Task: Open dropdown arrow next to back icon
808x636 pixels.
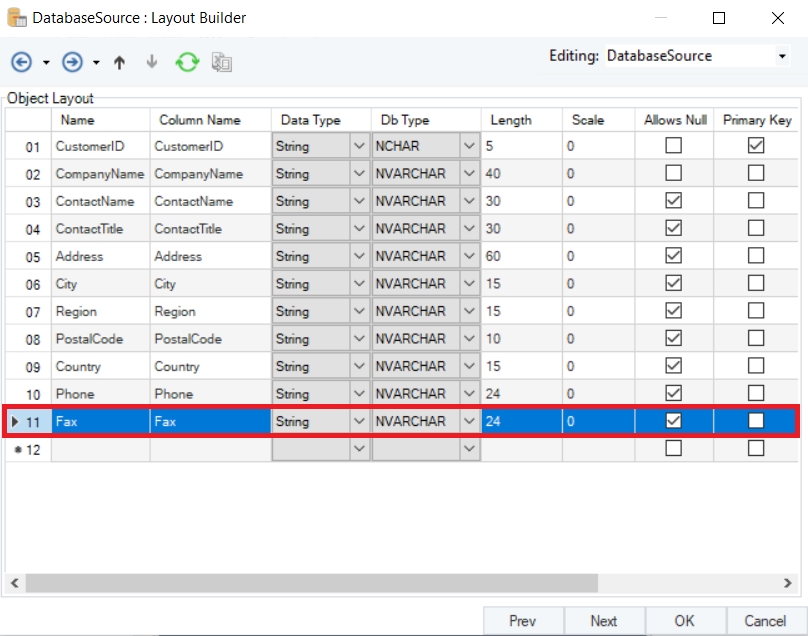Action: tap(46, 63)
